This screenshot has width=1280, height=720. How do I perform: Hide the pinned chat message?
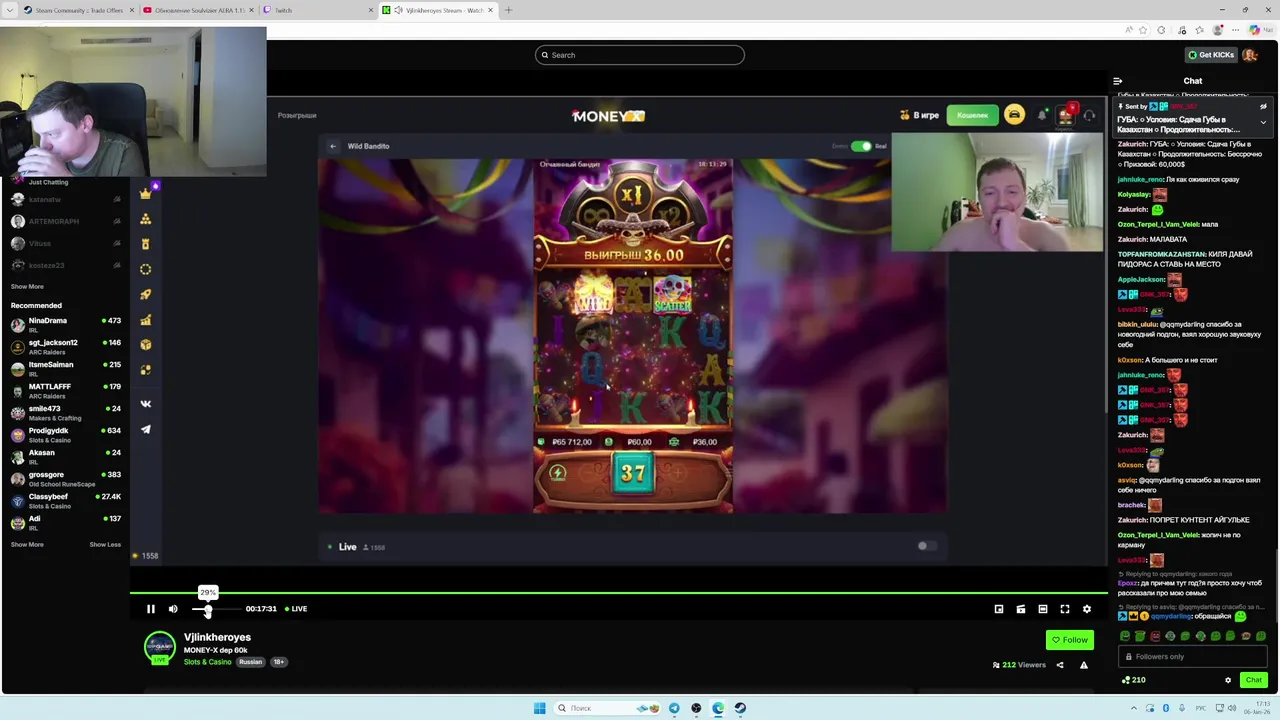(x=1263, y=106)
